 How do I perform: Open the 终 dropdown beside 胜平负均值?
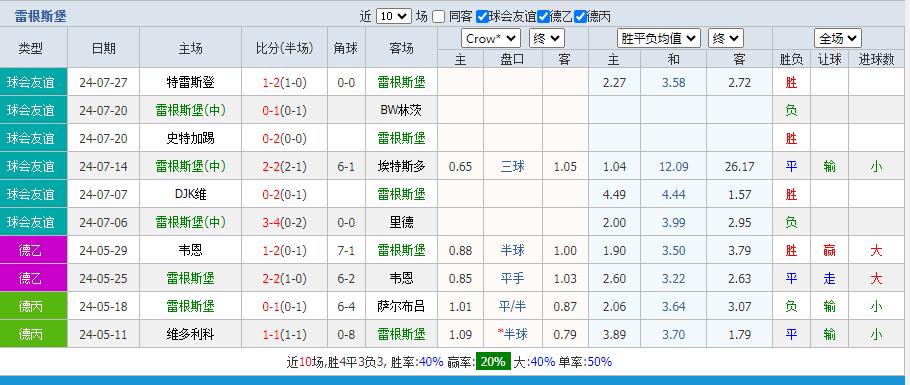[725, 39]
